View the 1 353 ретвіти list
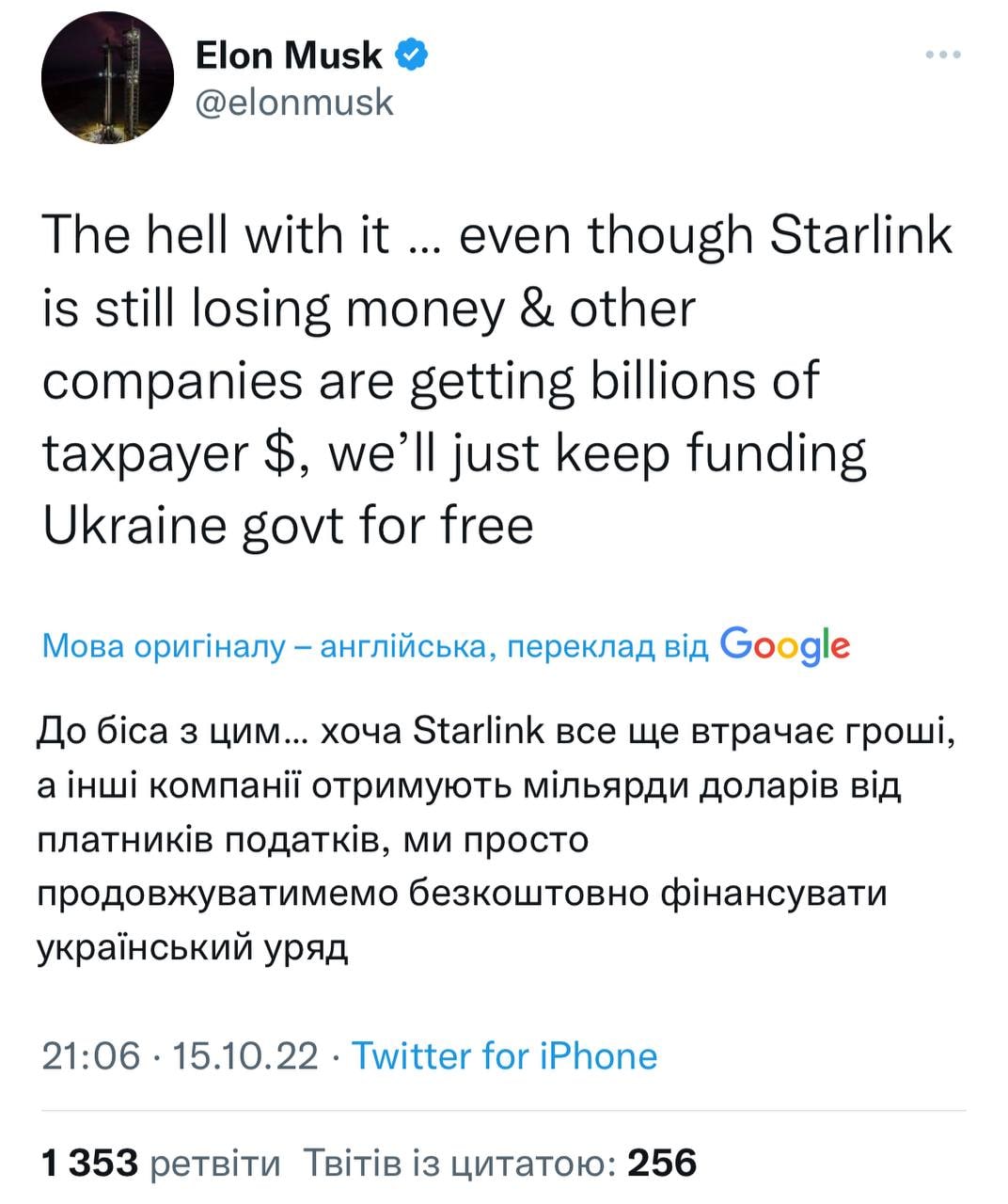1008x1204 pixels. [x=161, y=1163]
